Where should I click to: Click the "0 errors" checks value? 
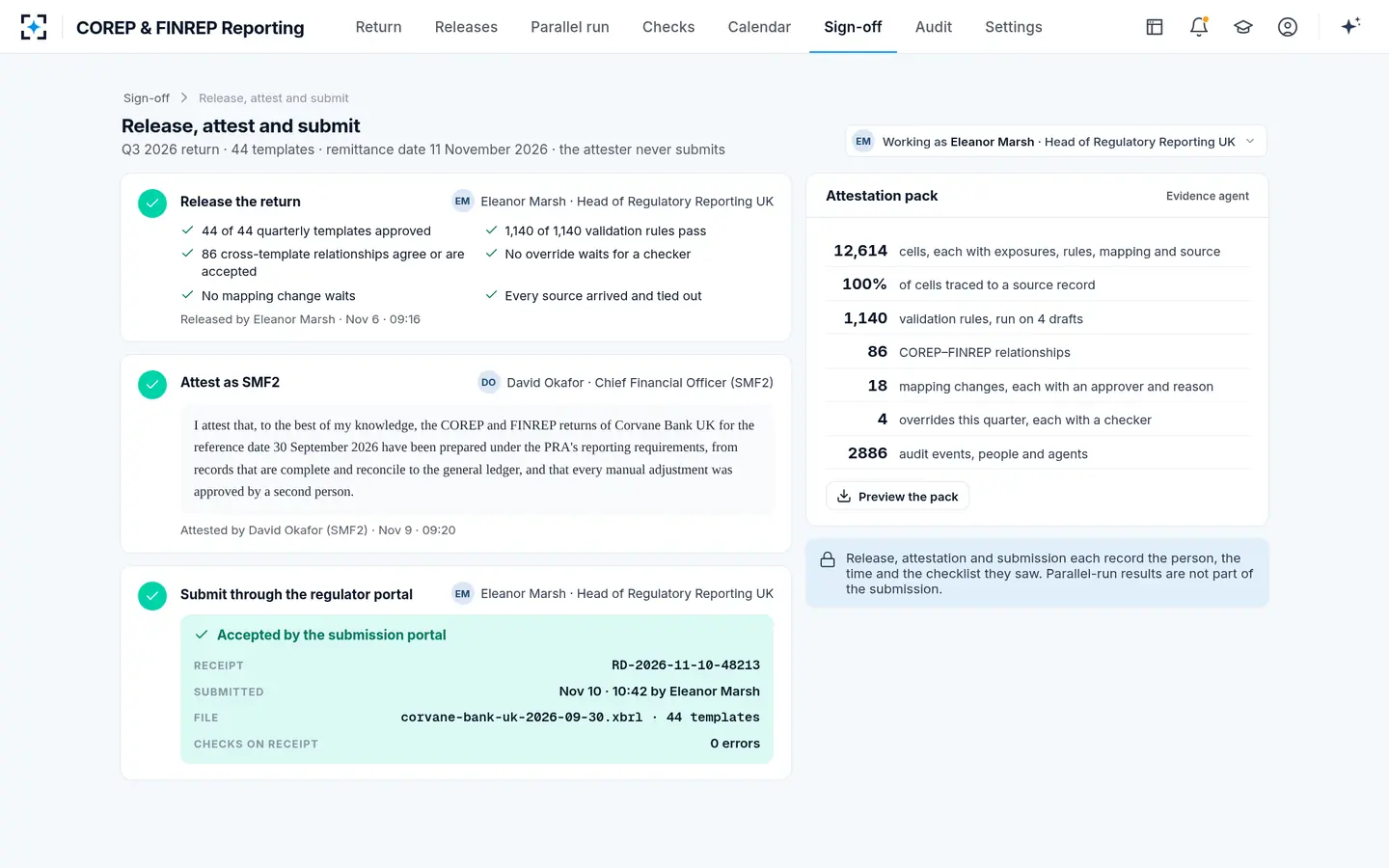pyautogui.click(x=735, y=744)
